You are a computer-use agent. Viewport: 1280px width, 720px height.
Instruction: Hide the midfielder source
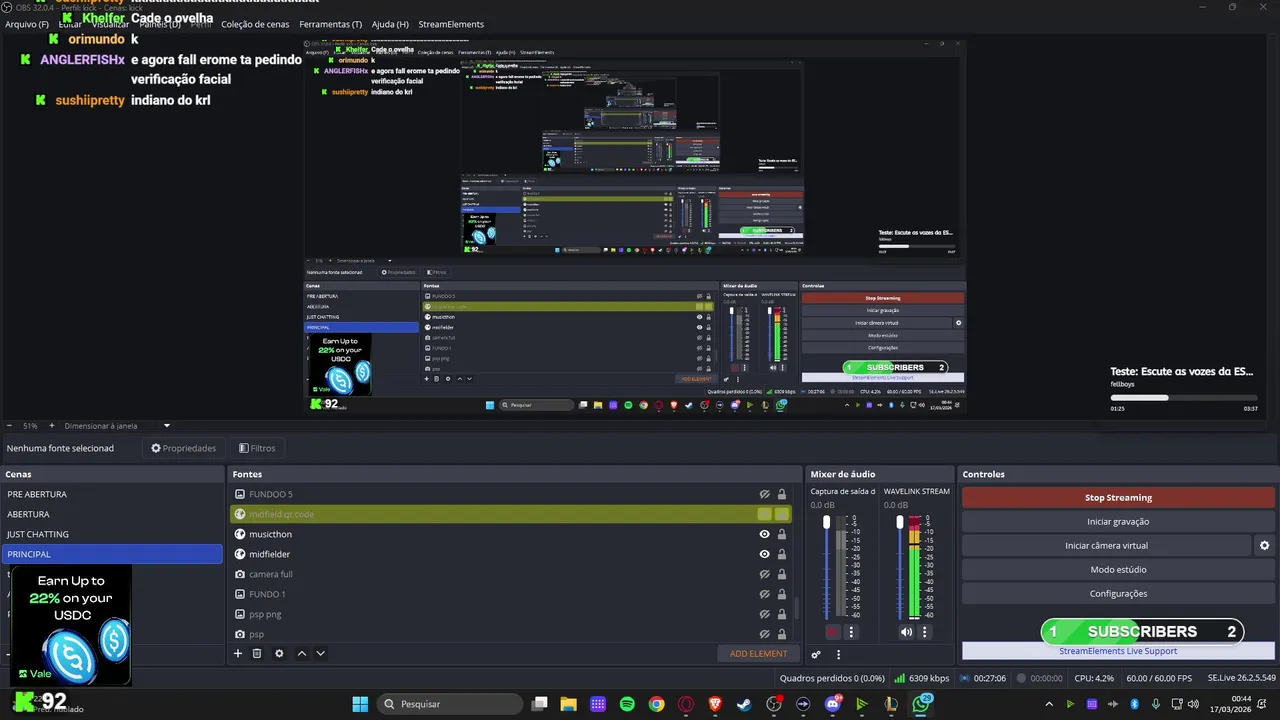click(764, 554)
